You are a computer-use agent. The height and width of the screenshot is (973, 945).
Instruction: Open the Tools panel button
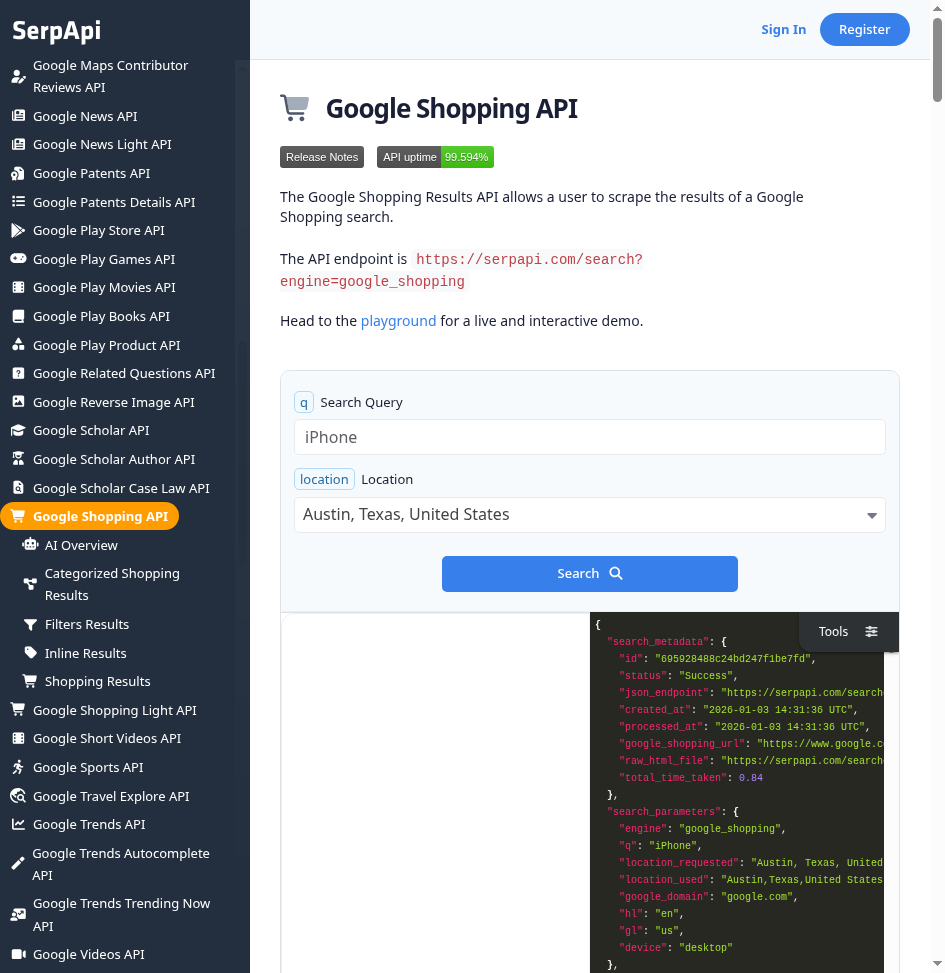848,631
